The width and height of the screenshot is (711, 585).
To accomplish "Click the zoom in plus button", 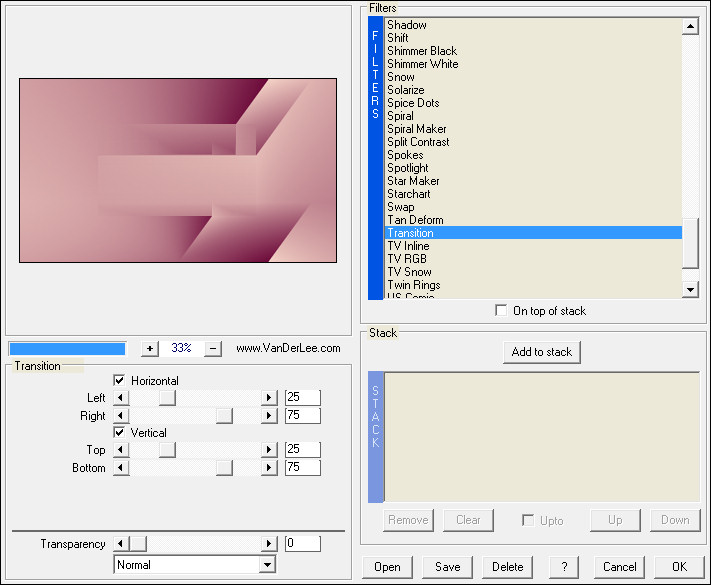I will pos(150,348).
